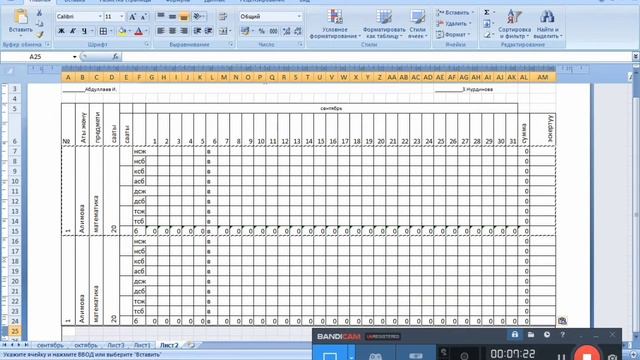Decrease font size with shrink font icon
Screen dimensions: 640x360
(x=143, y=17)
